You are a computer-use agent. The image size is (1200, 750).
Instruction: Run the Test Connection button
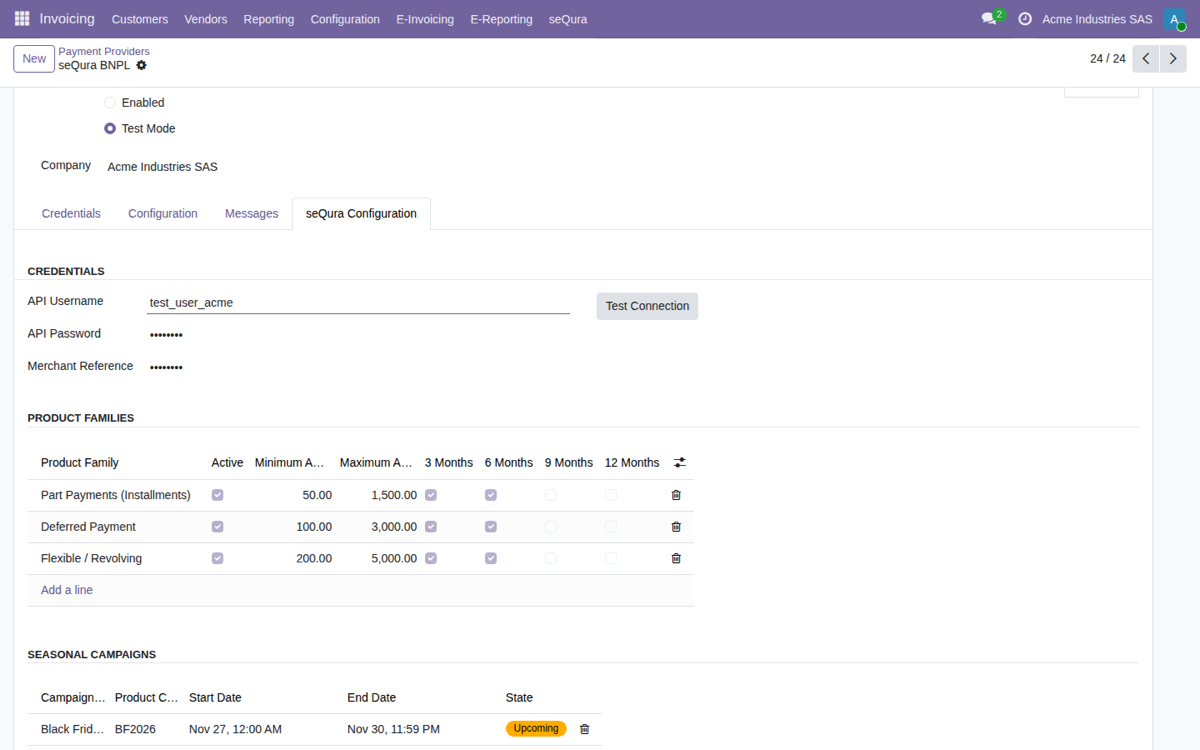tap(647, 306)
